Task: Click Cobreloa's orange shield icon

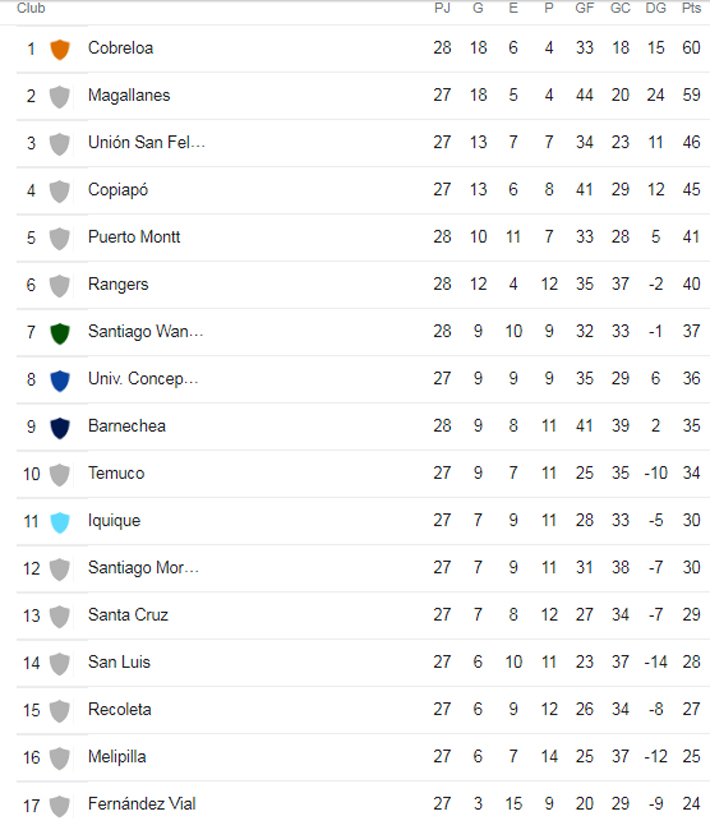Action: (x=60, y=49)
